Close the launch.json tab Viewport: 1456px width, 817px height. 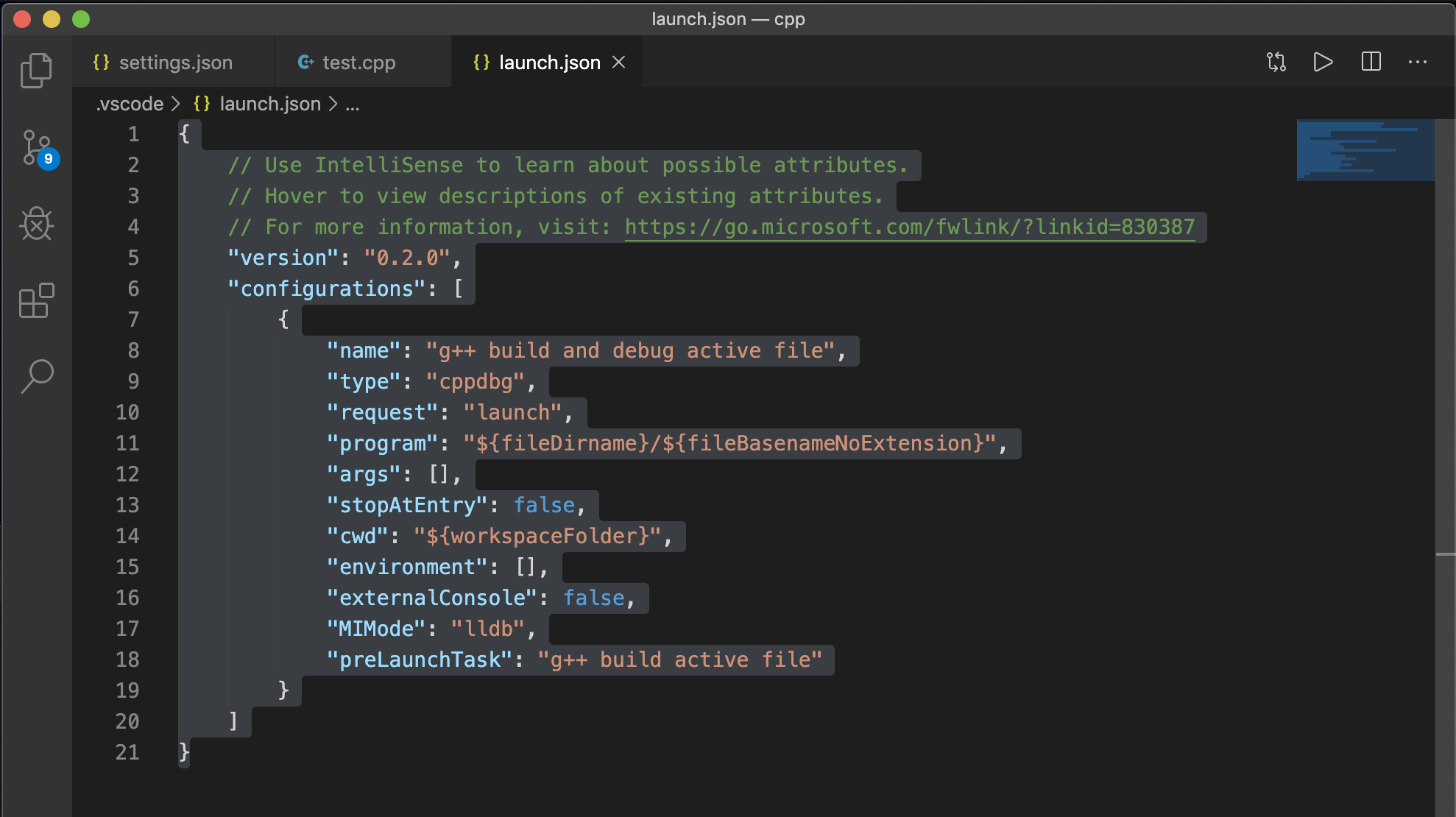coord(619,63)
